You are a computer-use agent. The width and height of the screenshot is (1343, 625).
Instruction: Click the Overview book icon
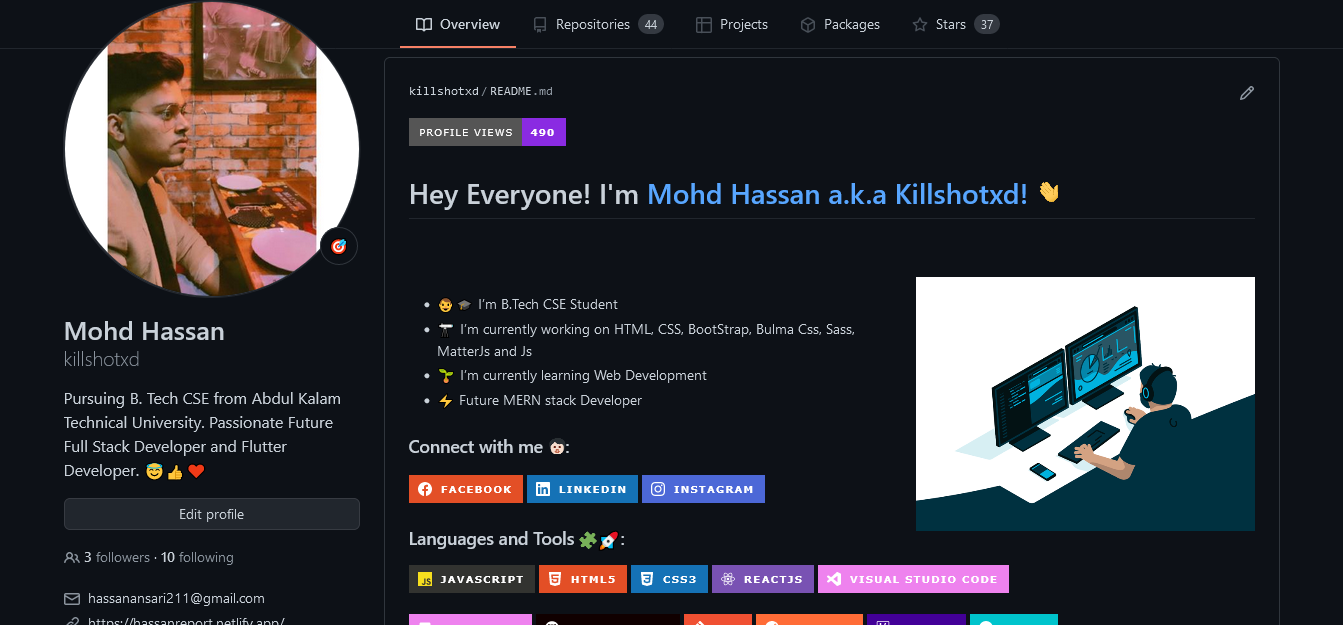pos(424,24)
